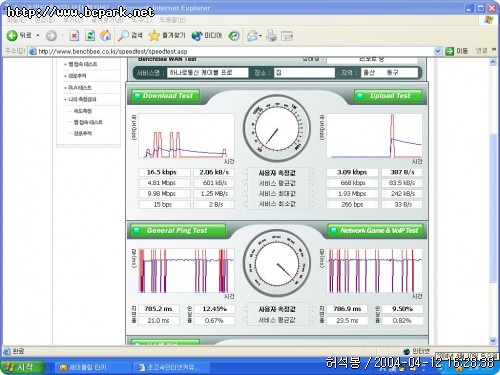Click the value 2.06 kB/s
500x375 pixels.
tap(214, 172)
